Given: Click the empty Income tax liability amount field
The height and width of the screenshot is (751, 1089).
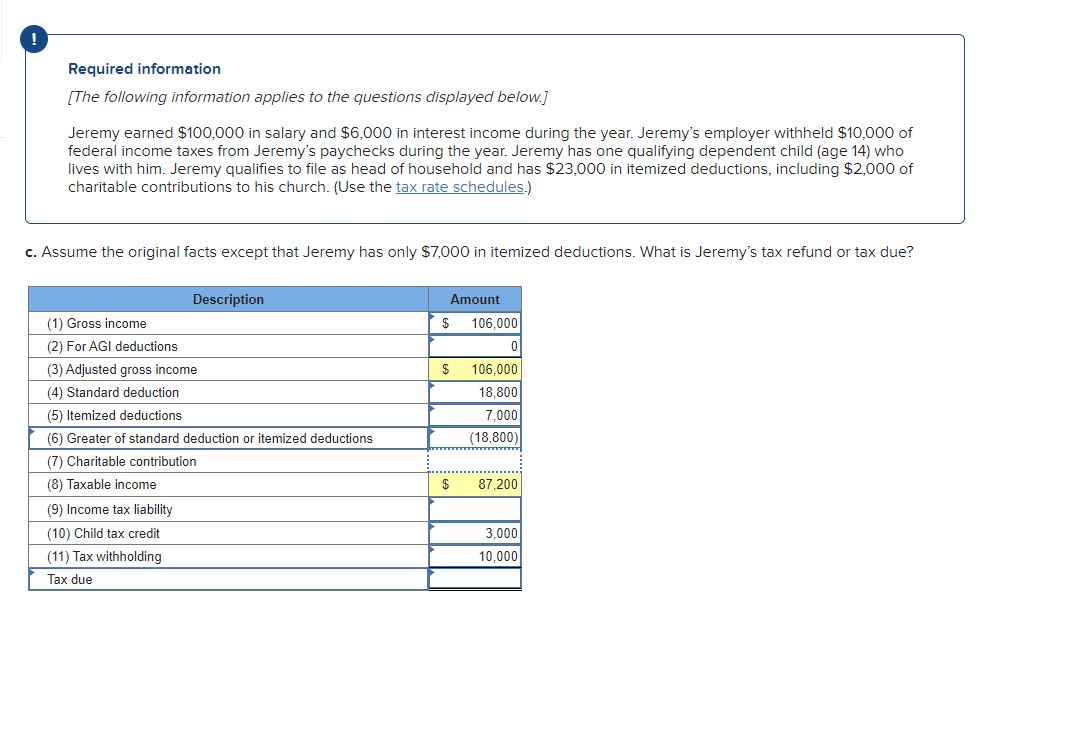Looking at the screenshot, I should click(475, 509).
